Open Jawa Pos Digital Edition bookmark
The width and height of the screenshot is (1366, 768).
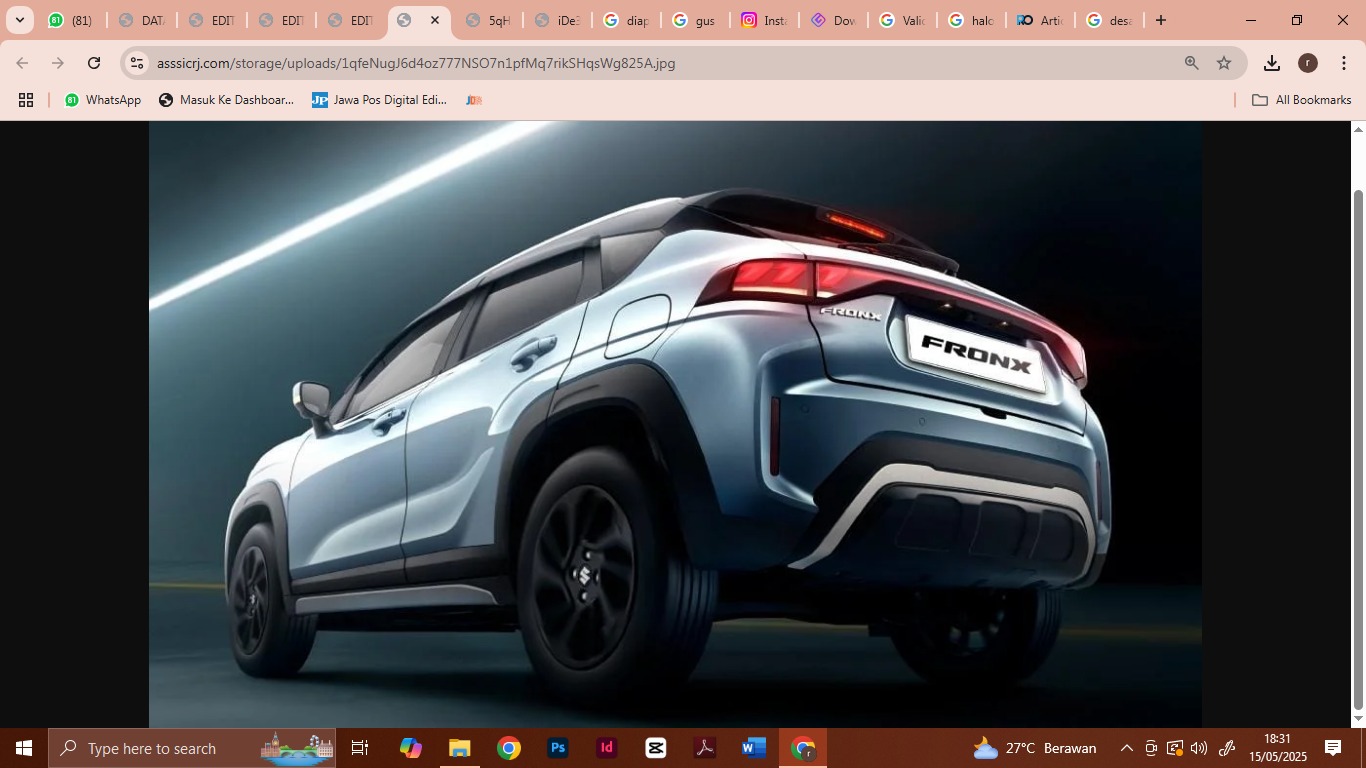[x=380, y=100]
